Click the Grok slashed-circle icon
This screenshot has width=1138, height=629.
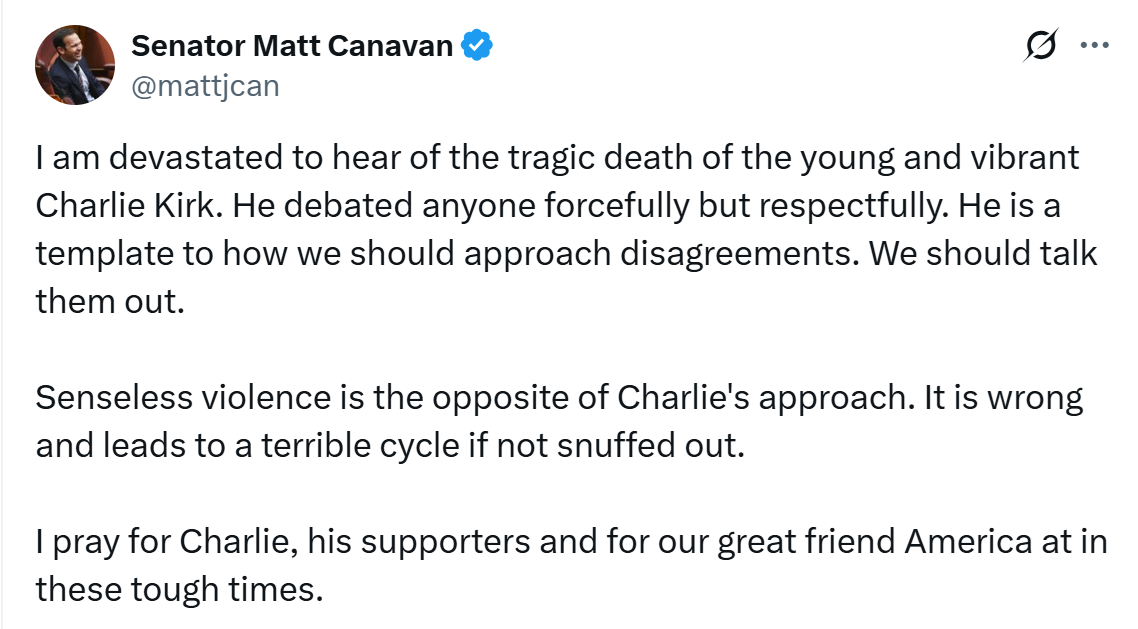1042,46
